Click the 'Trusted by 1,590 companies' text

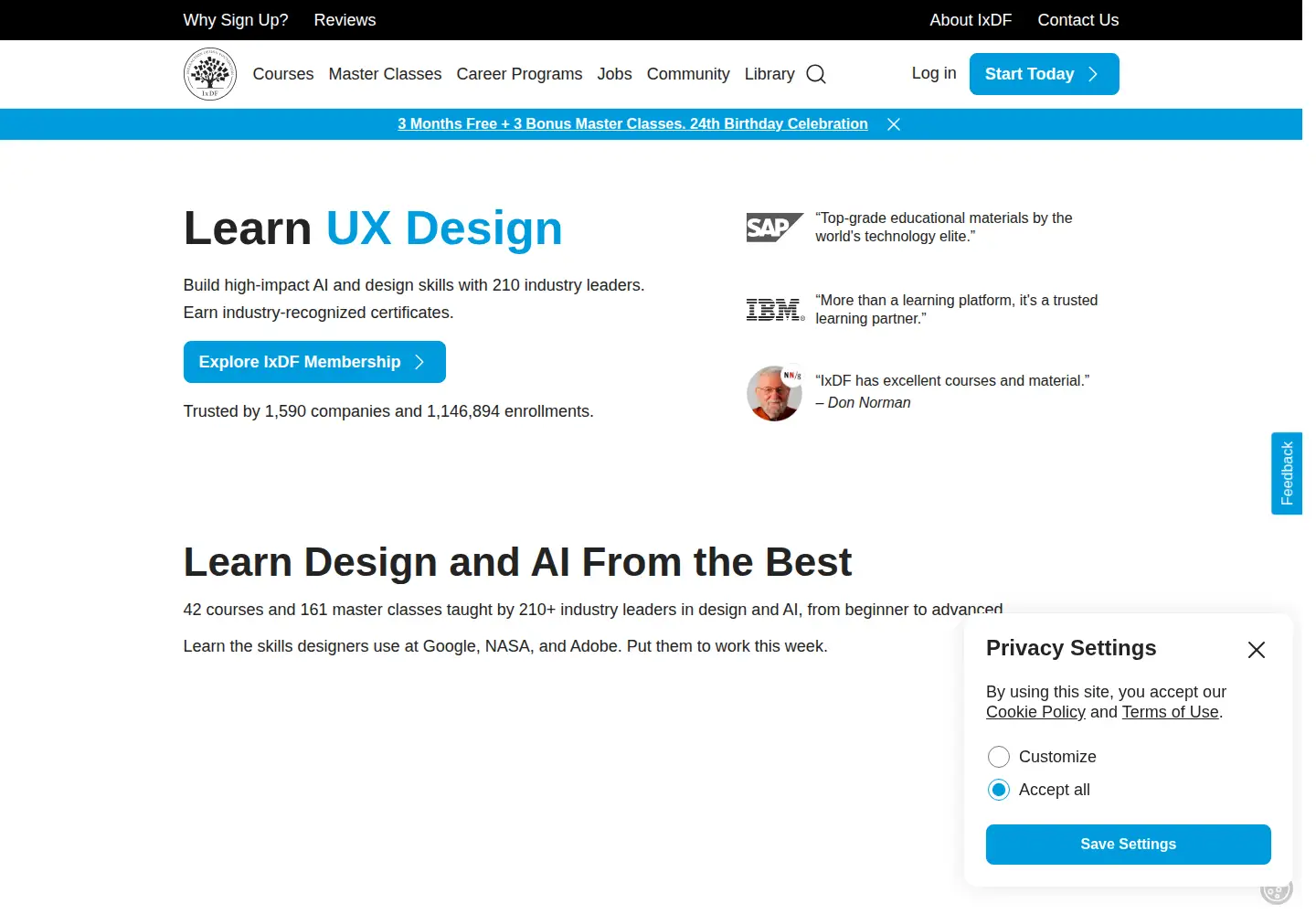tap(388, 411)
